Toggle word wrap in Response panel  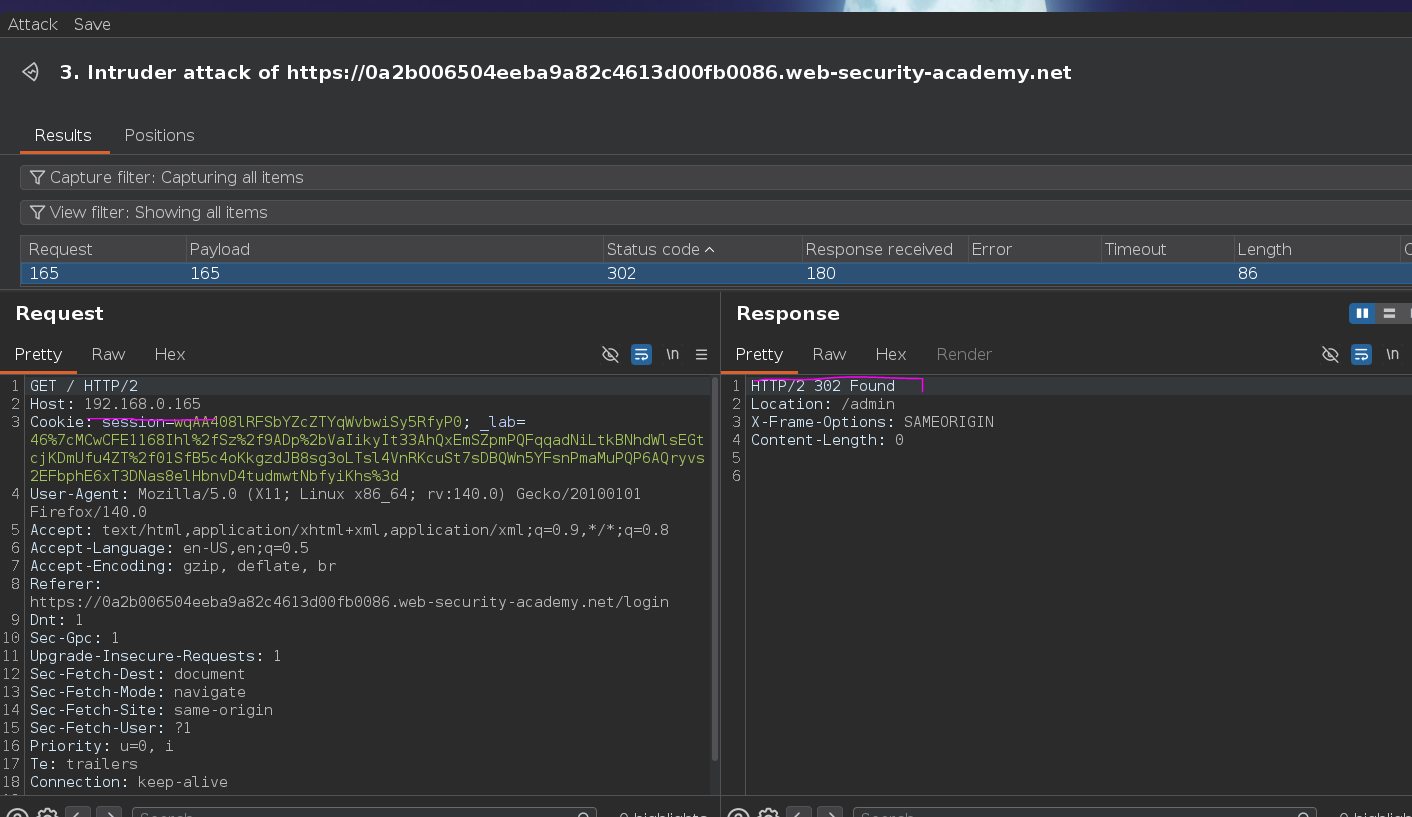1361,354
